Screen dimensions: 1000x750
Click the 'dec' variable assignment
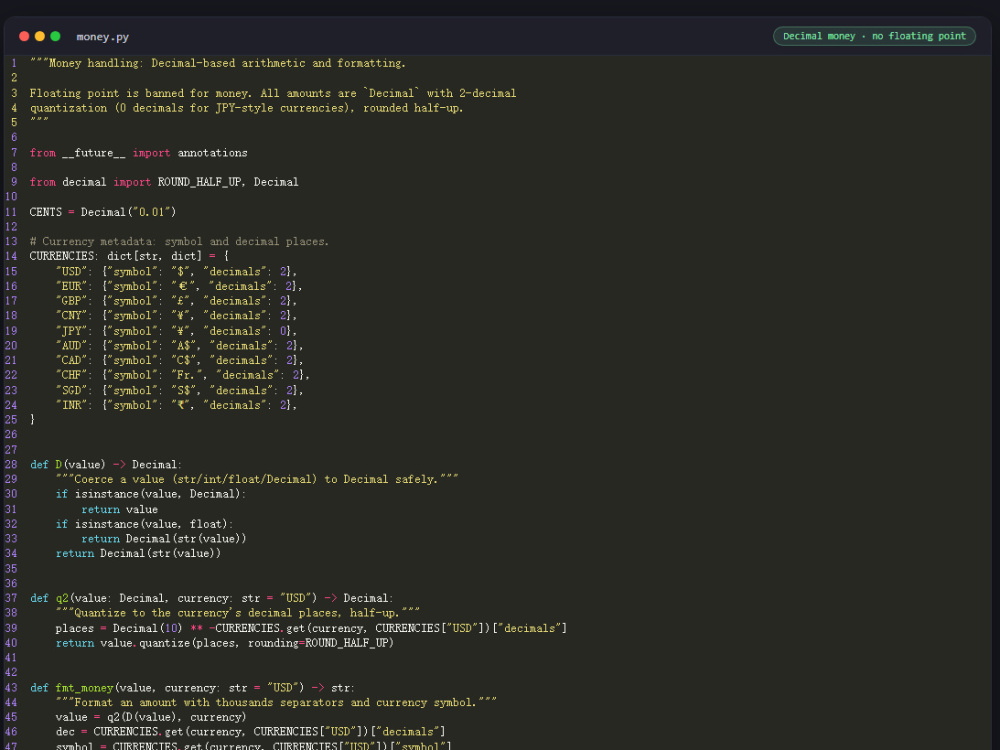[x=65, y=732]
